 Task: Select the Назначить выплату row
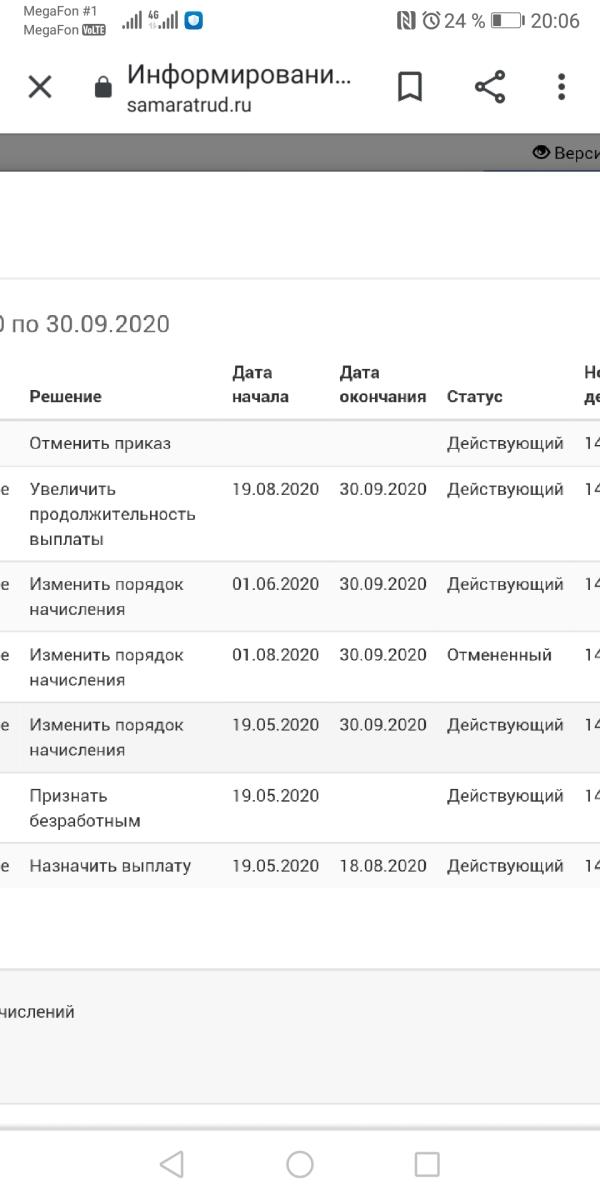point(110,866)
